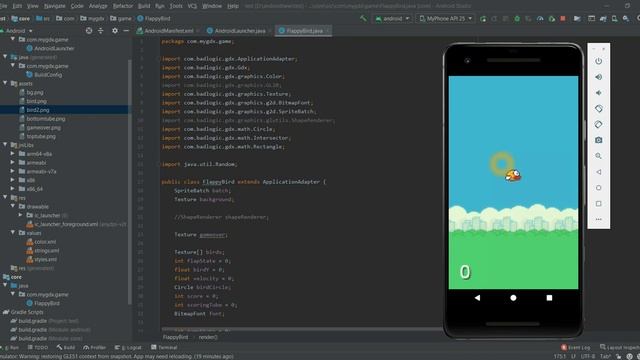Image resolution: width=640 pixels, height=360 pixels.
Task: Open the Logcat tool window
Action: coord(128,347)
